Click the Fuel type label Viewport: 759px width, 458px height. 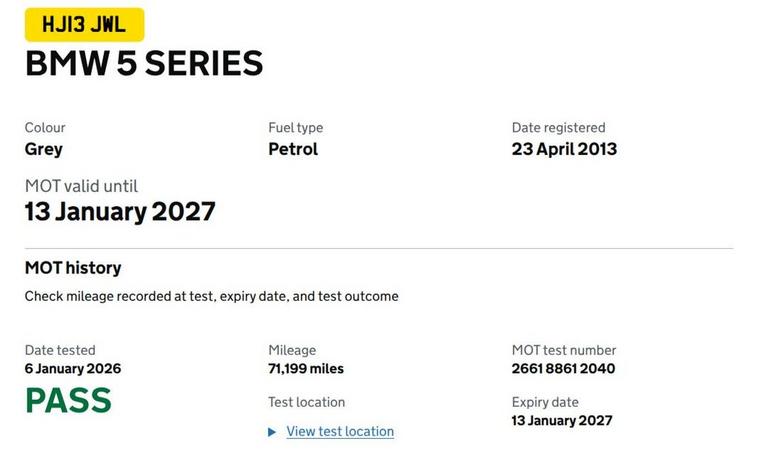295,128
